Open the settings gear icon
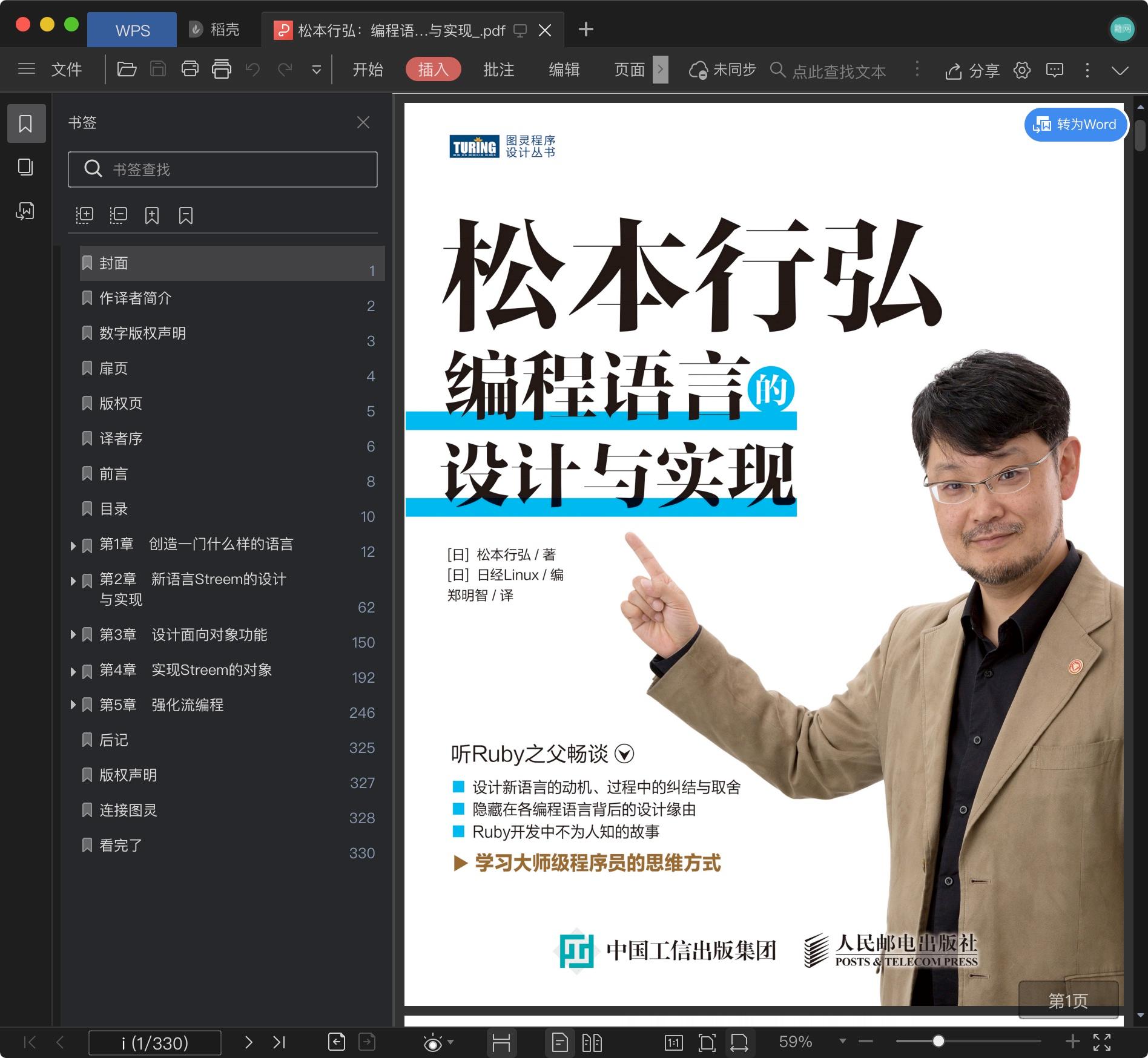This screenshot has width=1148, height=1058. [x=1022, y=70]
